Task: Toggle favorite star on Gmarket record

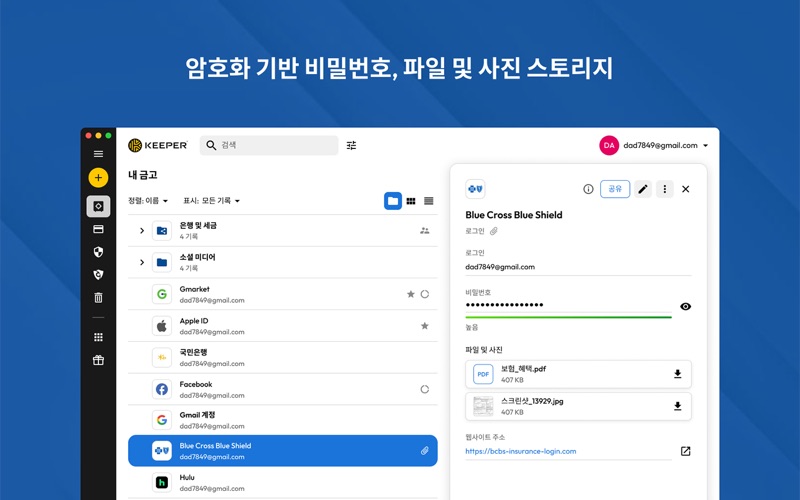Action: coord(411,294)
